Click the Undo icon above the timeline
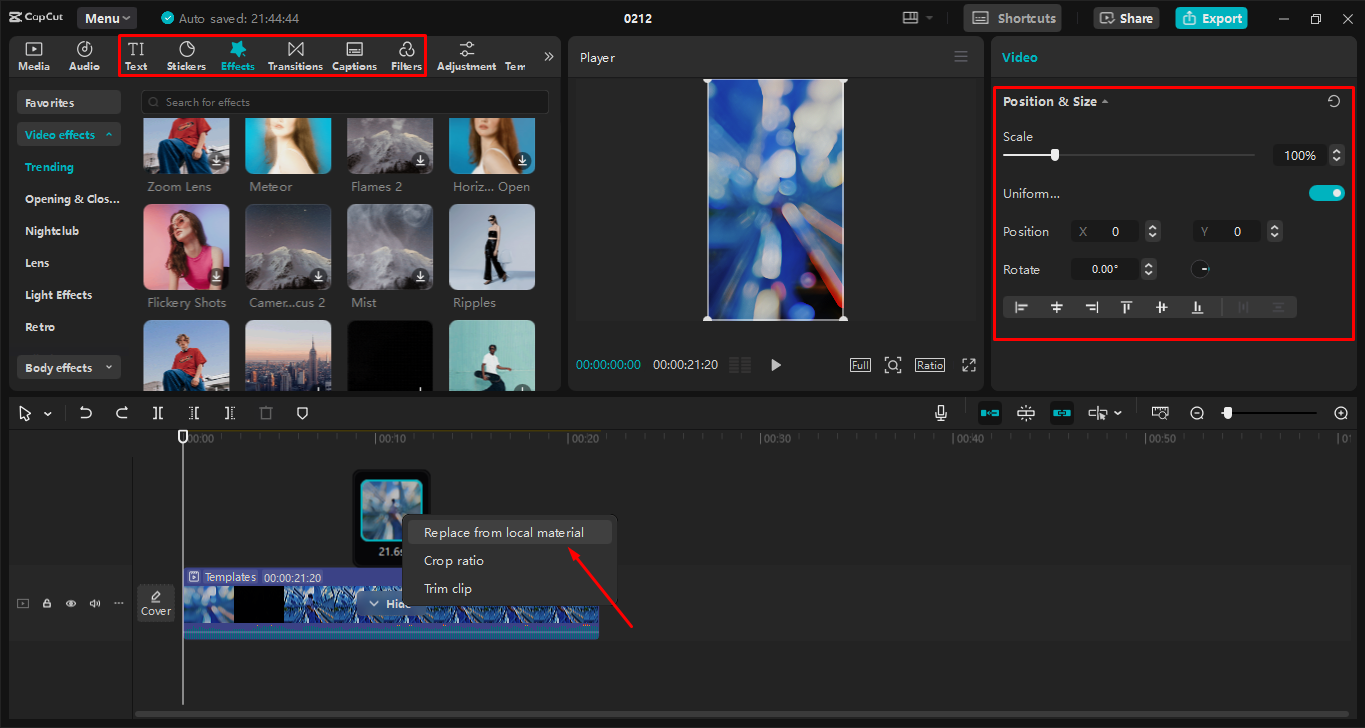 point(85,412)
